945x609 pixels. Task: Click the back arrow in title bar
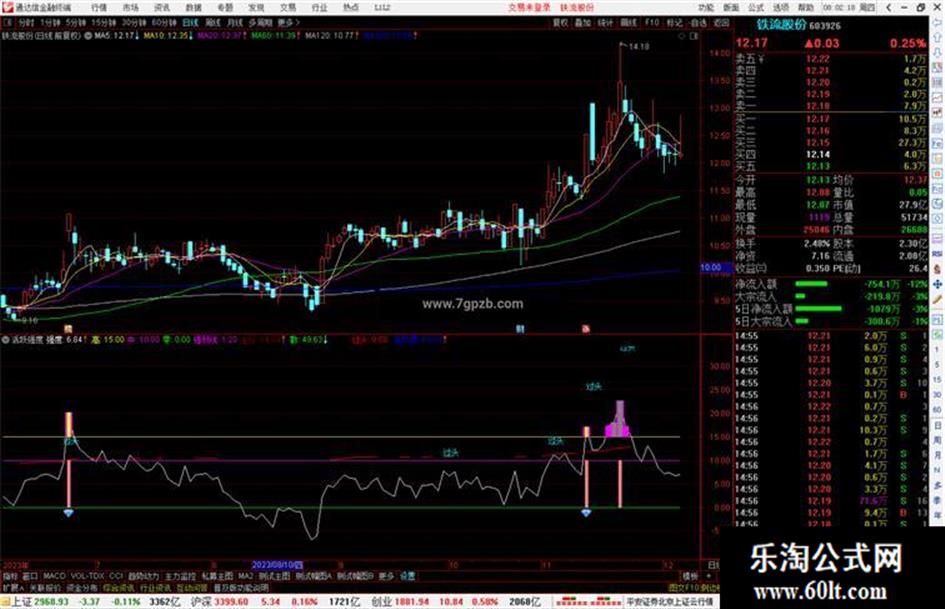pos(889,8)
